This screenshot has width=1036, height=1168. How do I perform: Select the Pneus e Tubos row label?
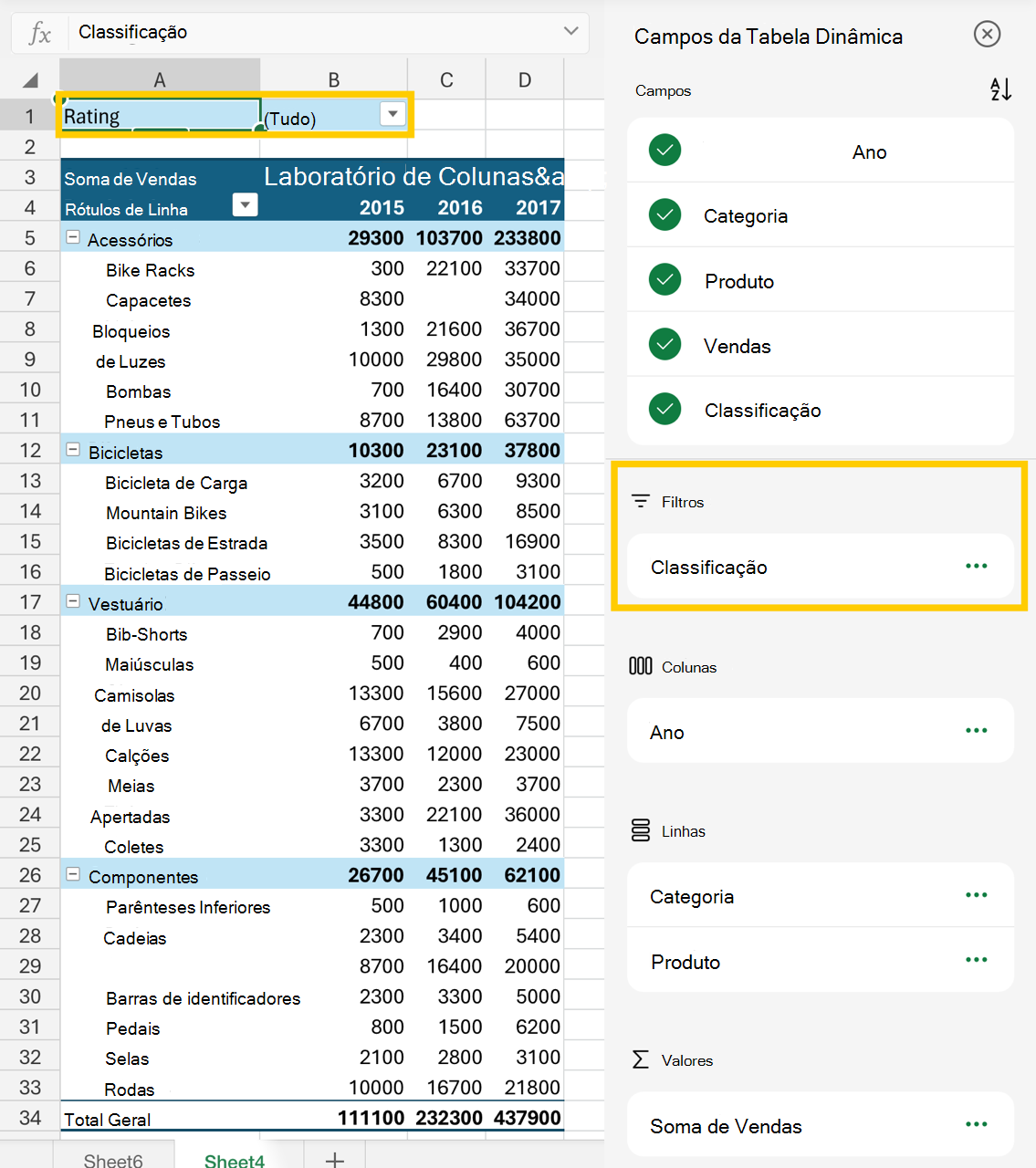pyautogui.click(x=162, y=422)
